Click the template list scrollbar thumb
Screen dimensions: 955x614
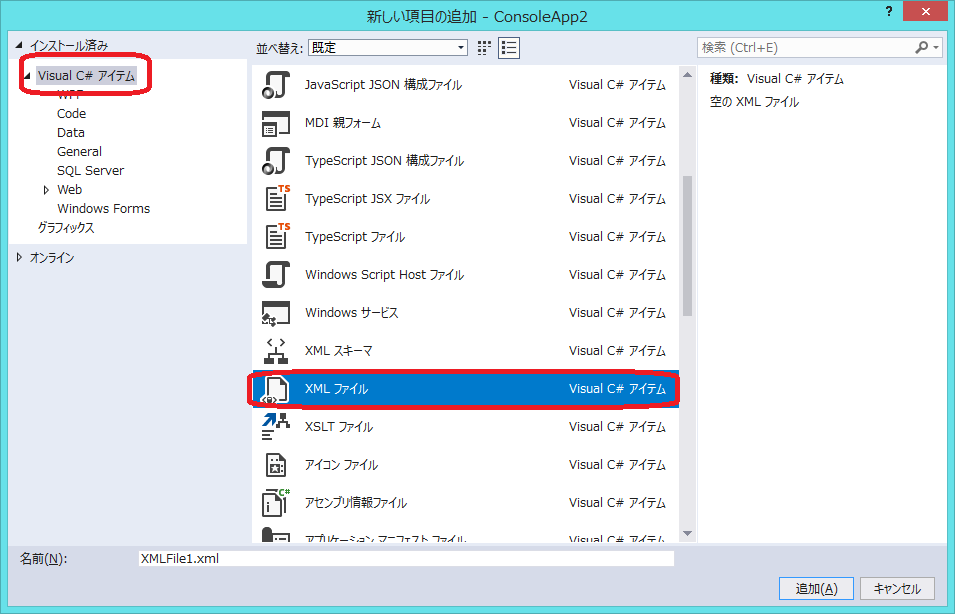click(688, 246)
